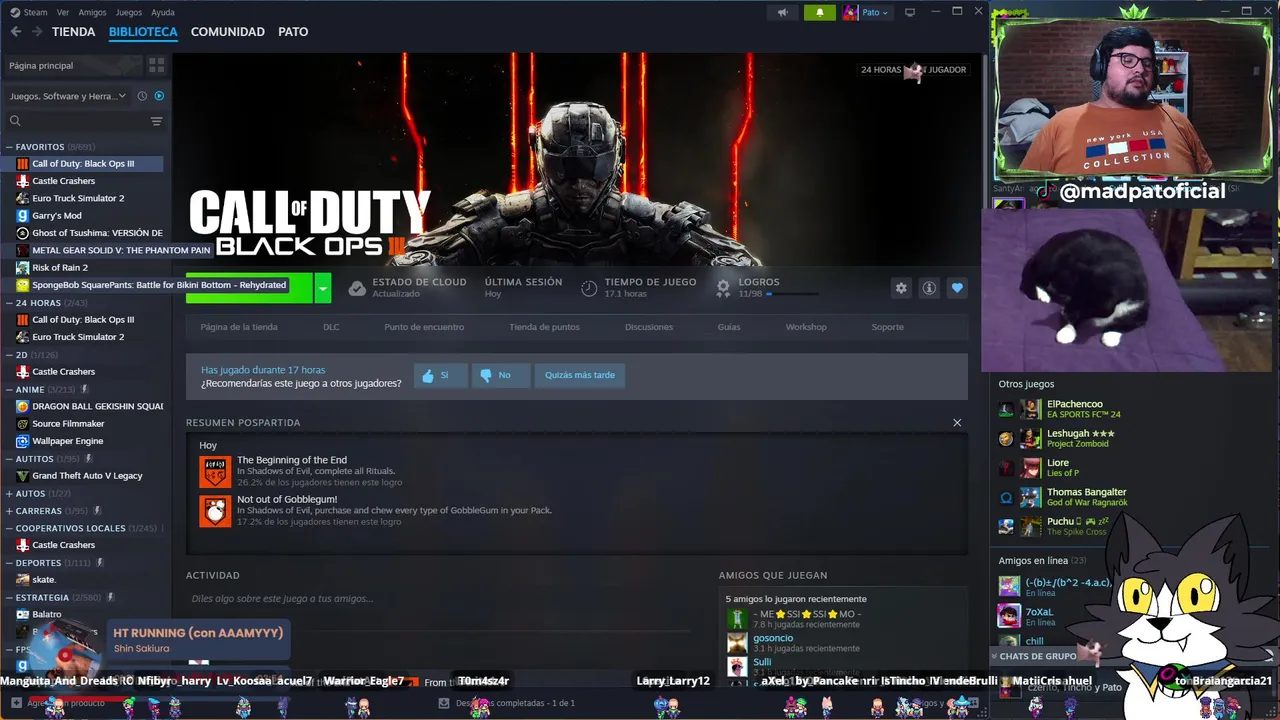Viewport: 1280px width, 720px height.
Task: Recommend the game with Sí
Action: (440, 376)
